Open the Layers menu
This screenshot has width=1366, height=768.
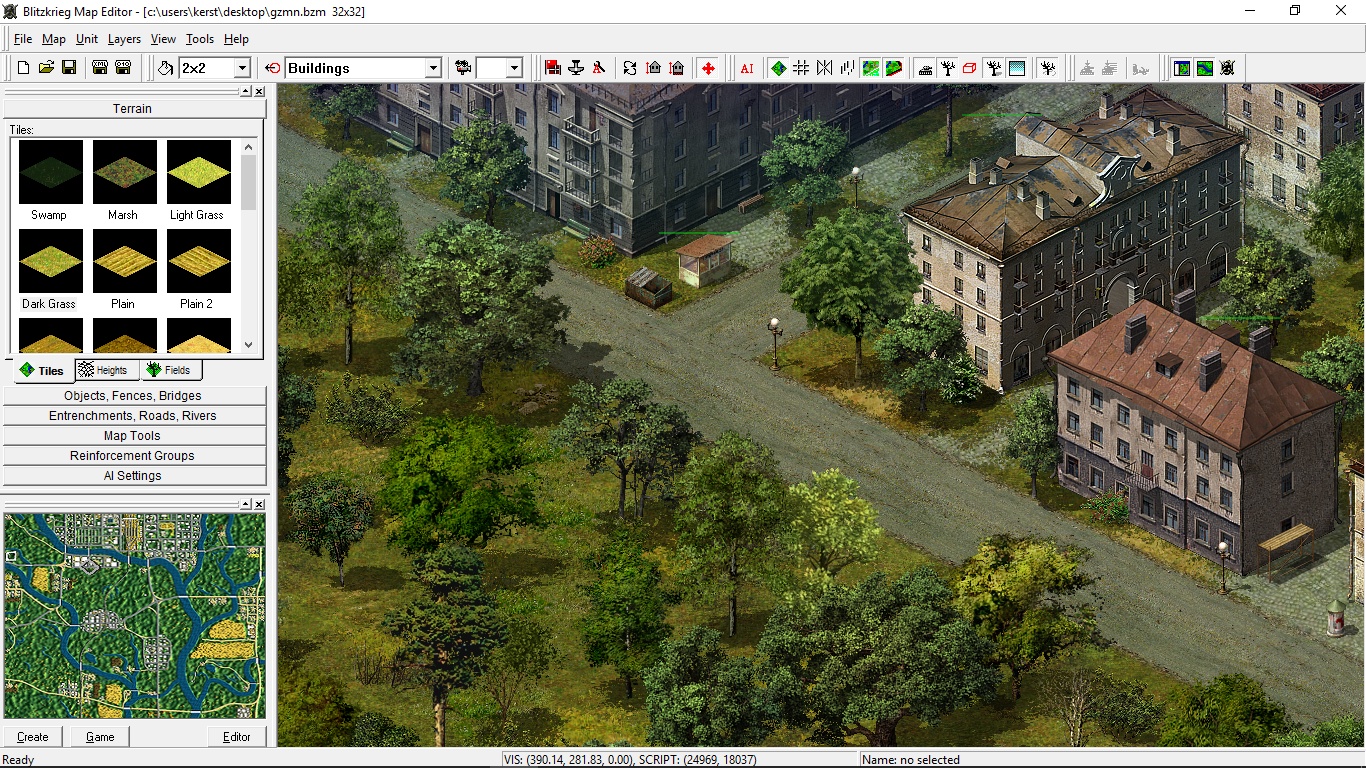tap(125, 39)
